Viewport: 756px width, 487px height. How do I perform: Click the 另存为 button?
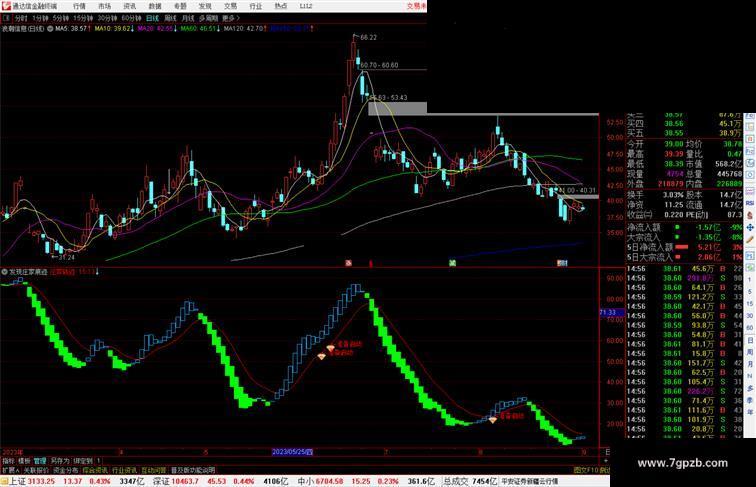pyautogui.click(x=60, y=461)
